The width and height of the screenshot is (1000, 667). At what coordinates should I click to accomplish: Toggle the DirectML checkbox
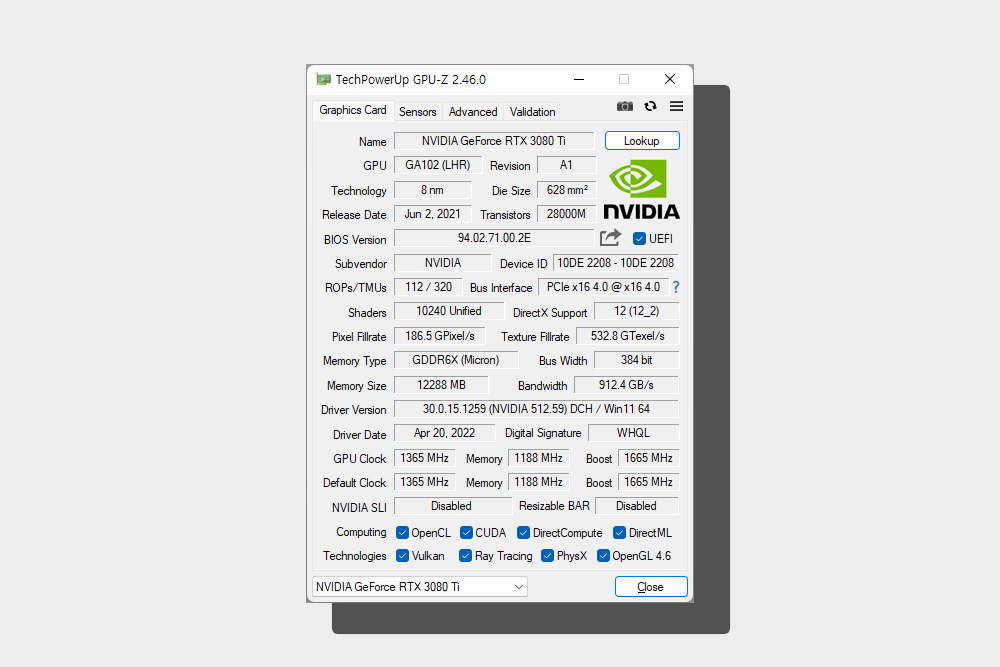tap(619, 532)
